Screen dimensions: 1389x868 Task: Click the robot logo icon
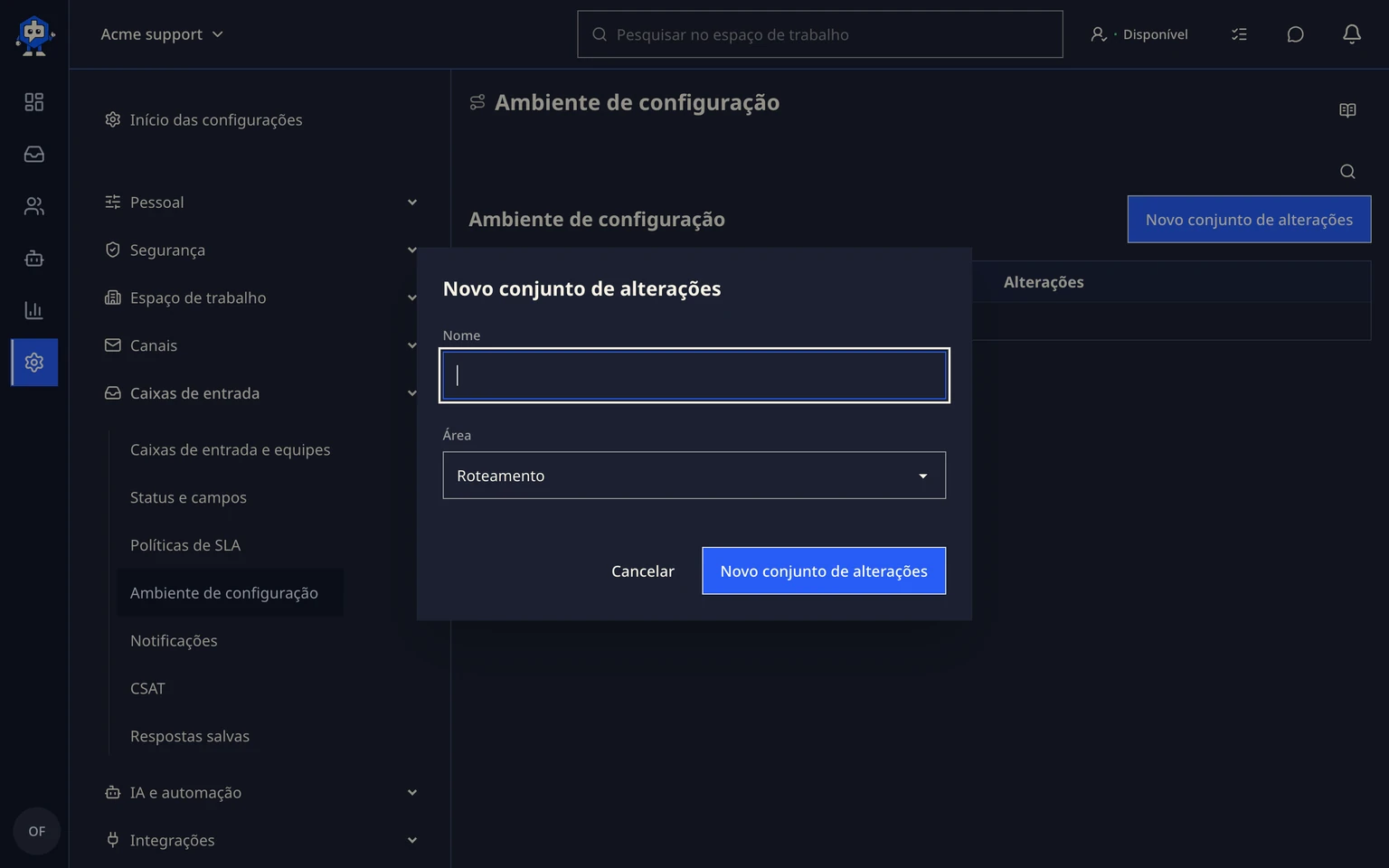coord(34,35)
